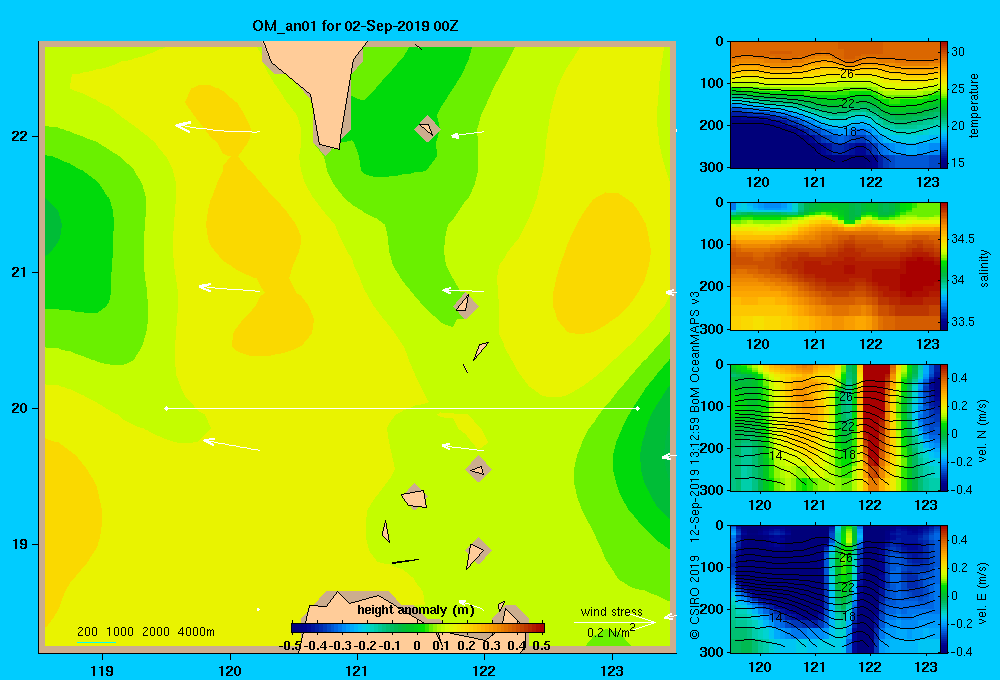Click the '15' tick on the temperature colorbar
The width and height of the screenshot is (1000, 680).
coord(957,163)
